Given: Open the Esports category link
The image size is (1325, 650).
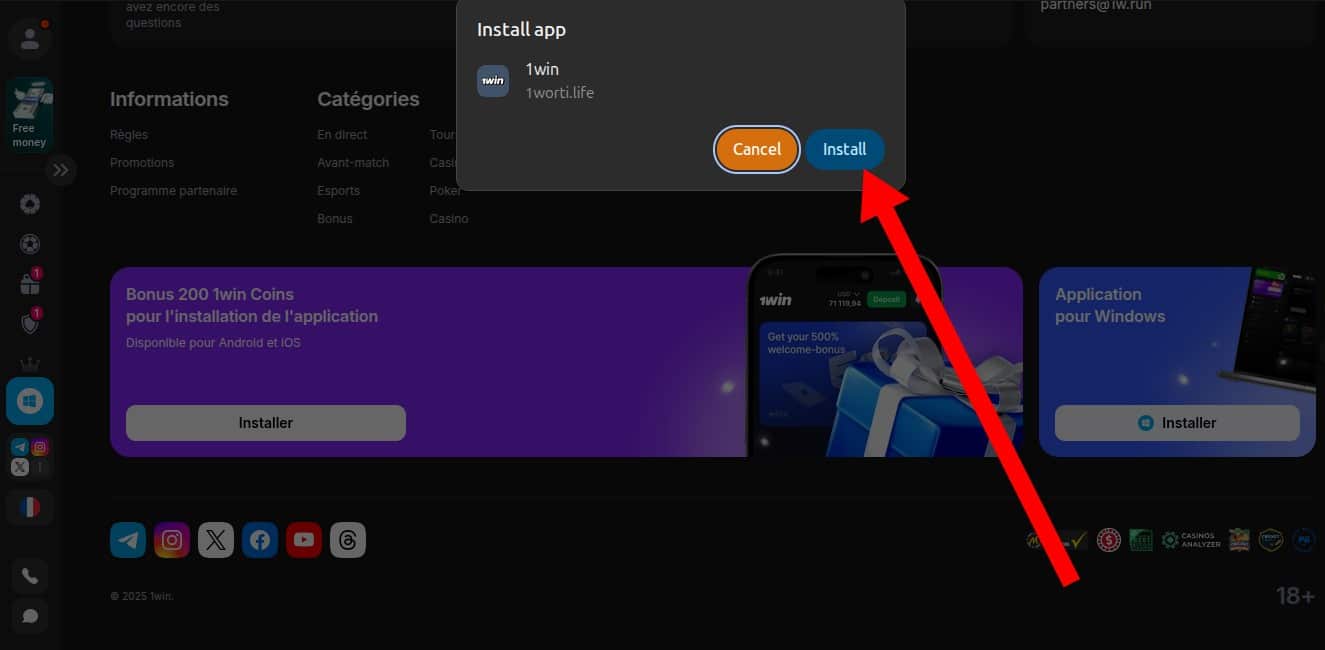Looking at the screenshot, I should [x=338, y=190].
